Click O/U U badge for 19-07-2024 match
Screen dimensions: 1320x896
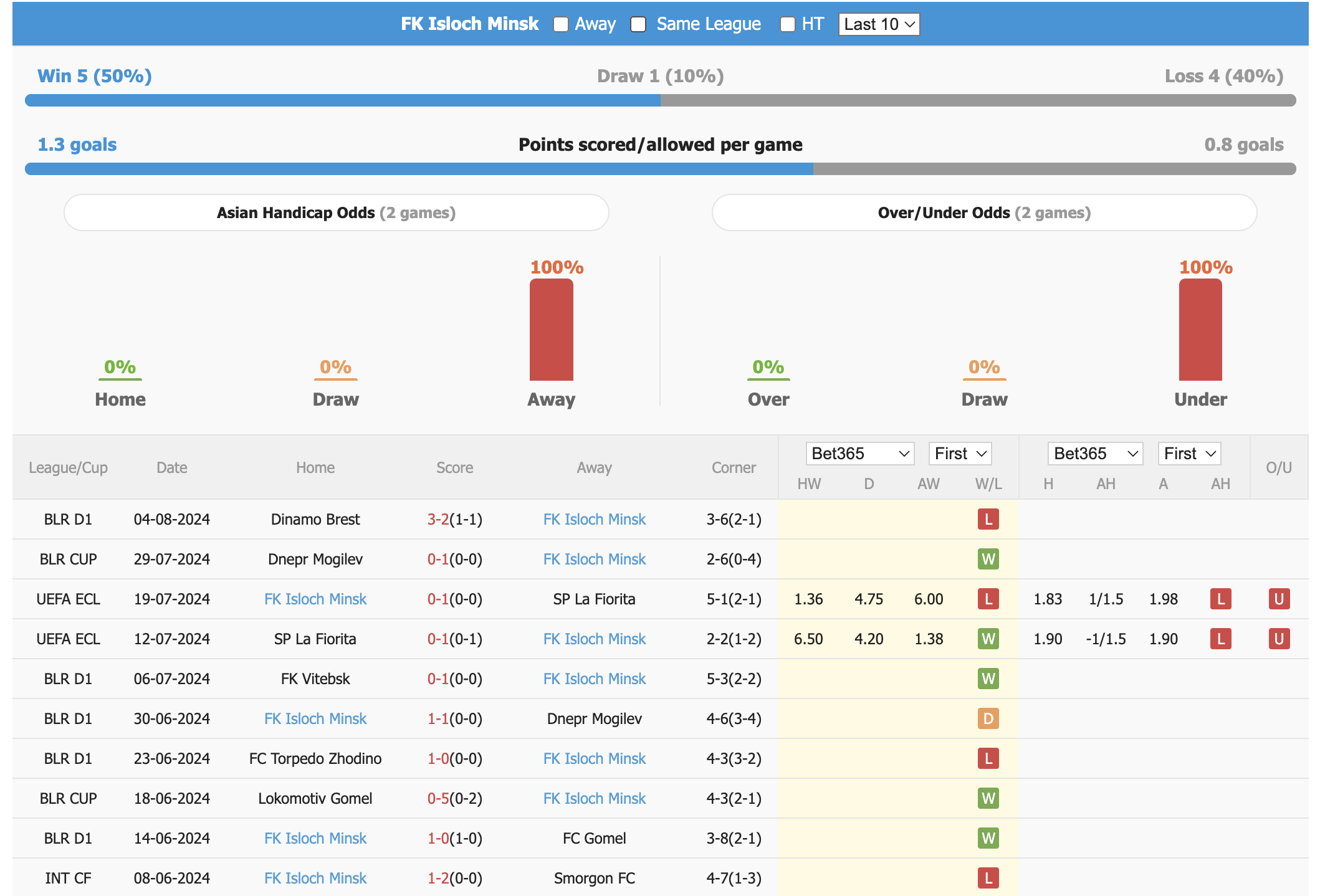[x=1279, y=599]
